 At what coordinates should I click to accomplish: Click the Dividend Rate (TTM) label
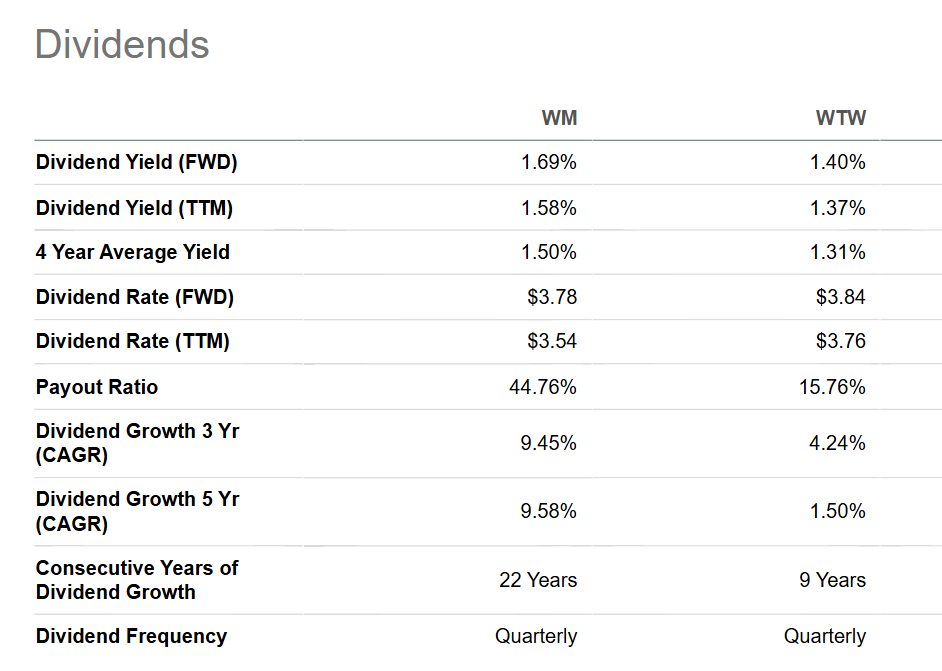pyautogui.click(x=132, y=341)
